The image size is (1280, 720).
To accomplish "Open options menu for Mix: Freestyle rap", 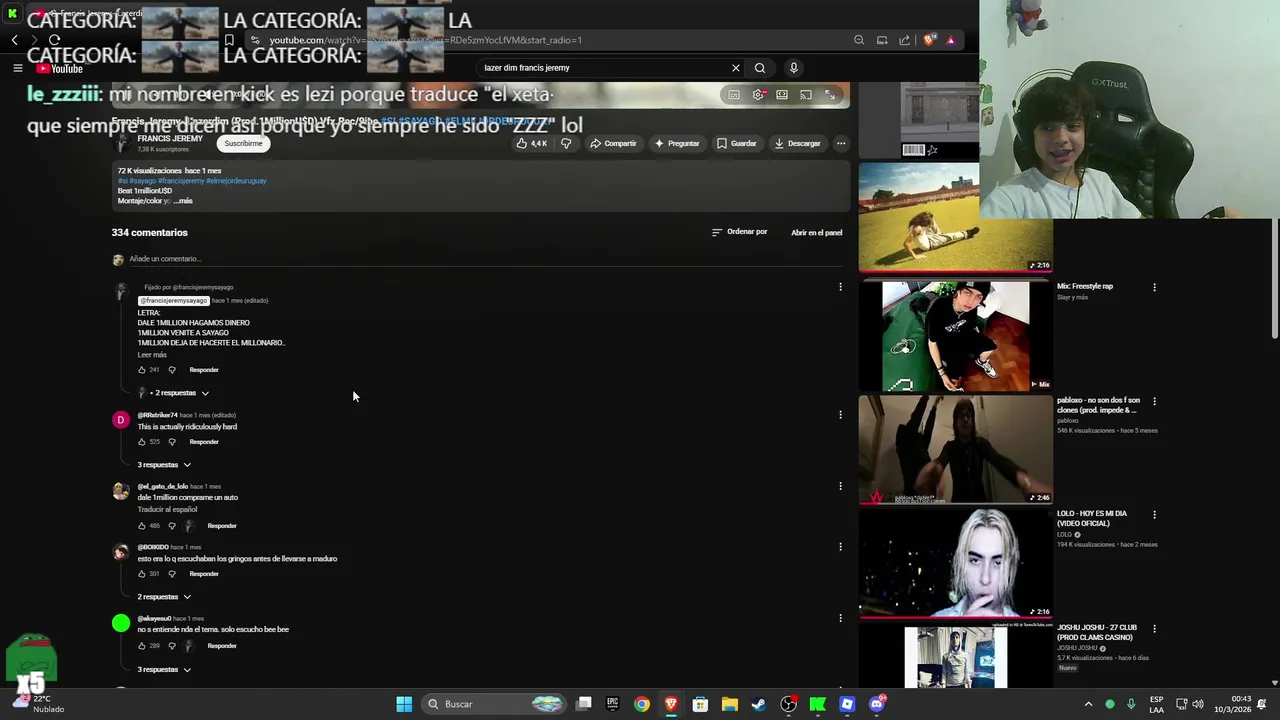I will (x=1154, y=287).
